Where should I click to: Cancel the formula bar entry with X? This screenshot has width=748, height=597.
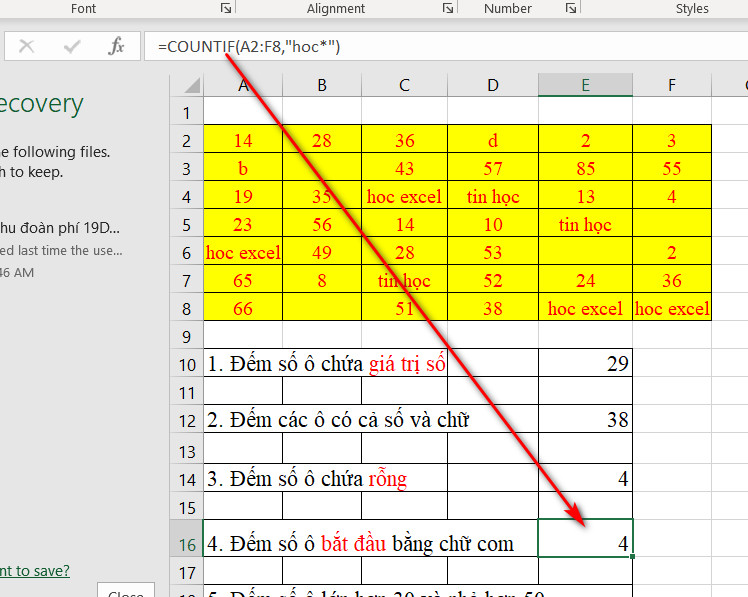(26, 46)
